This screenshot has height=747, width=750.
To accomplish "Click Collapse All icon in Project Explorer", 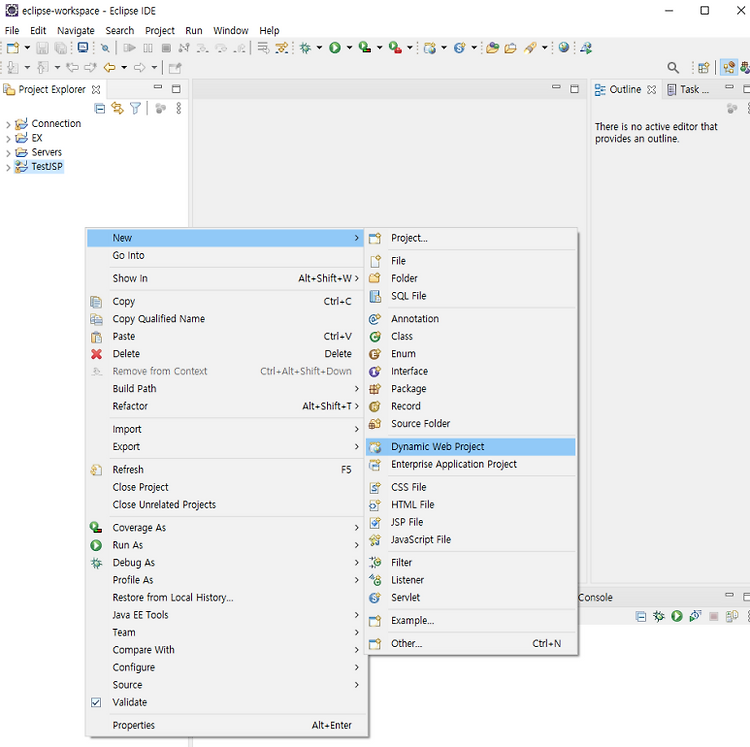I will tap(99, 109).
